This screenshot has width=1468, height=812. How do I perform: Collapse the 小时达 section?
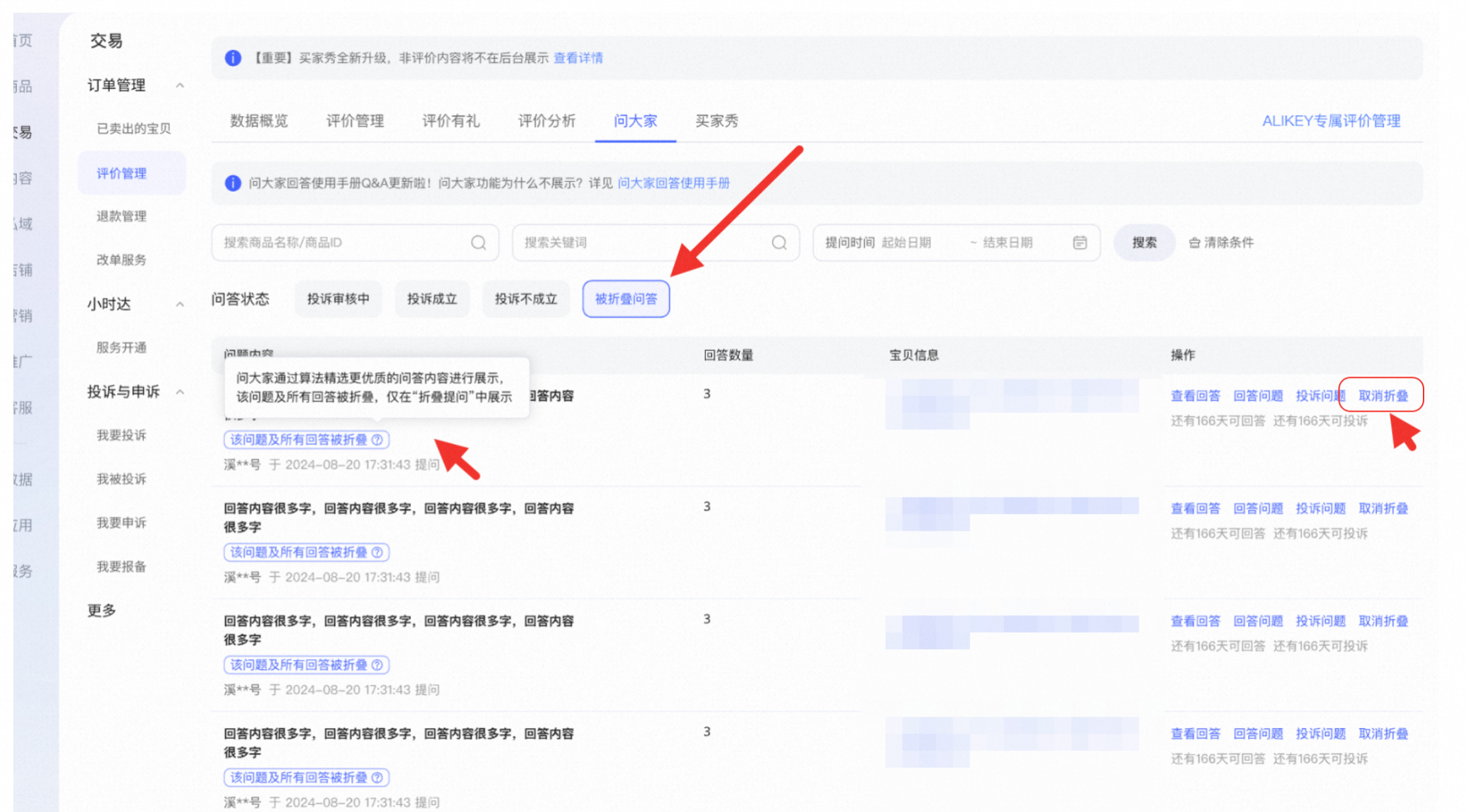(180, 304)
